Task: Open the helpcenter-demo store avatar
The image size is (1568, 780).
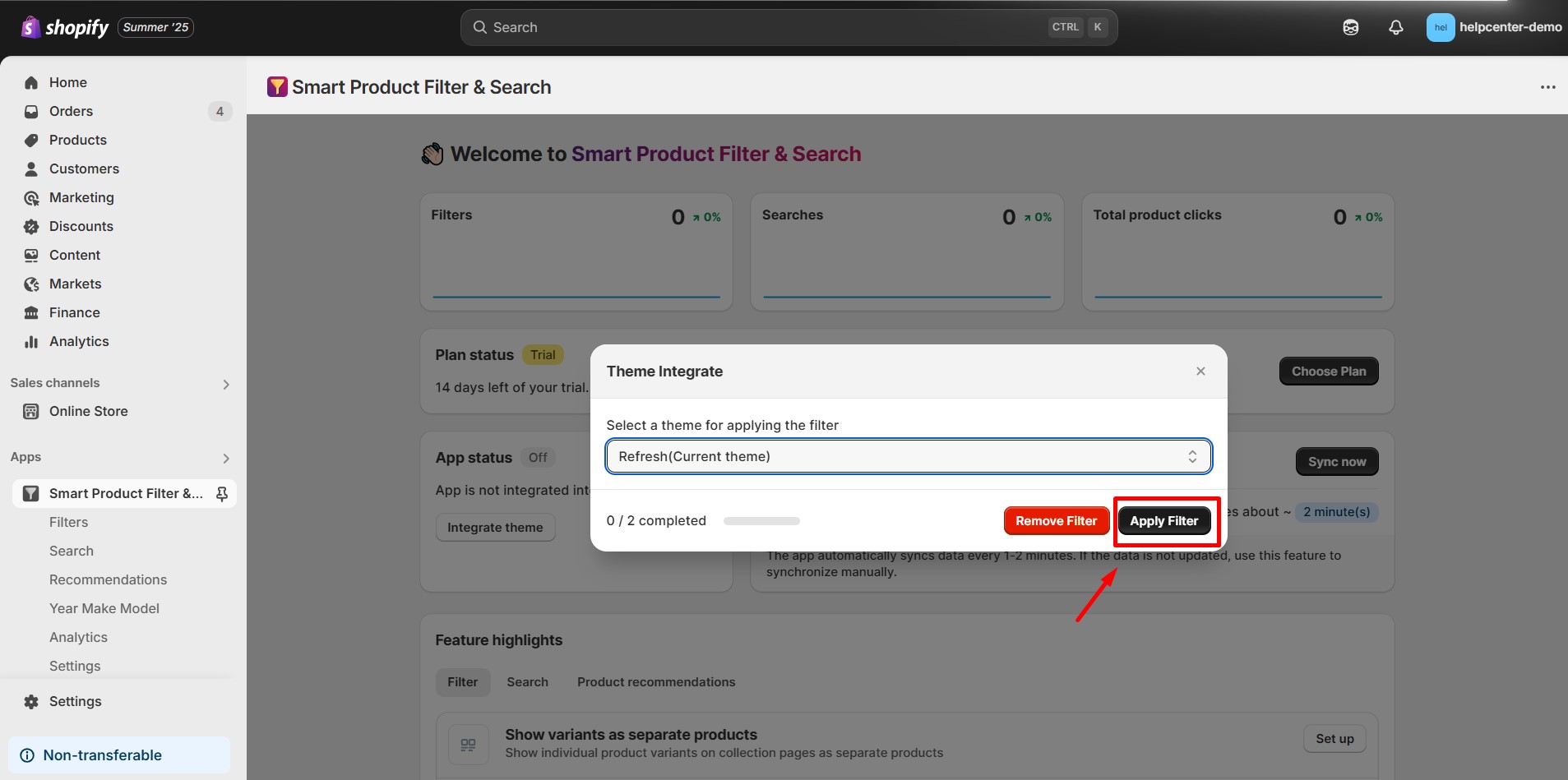Action: (1441, 27)
